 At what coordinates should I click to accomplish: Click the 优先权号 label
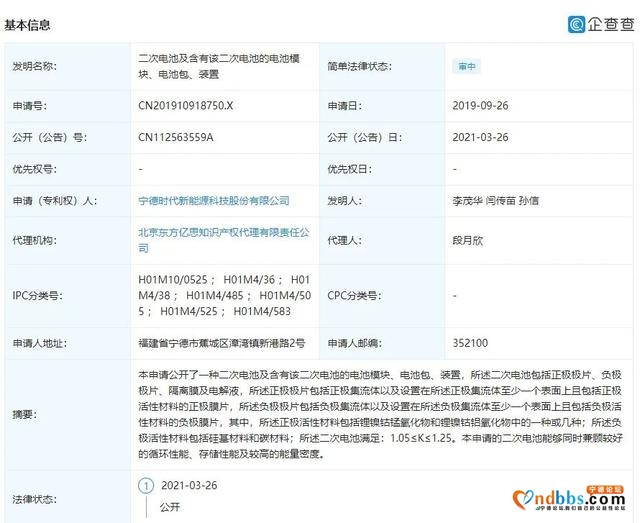click(x=35, y=169)
